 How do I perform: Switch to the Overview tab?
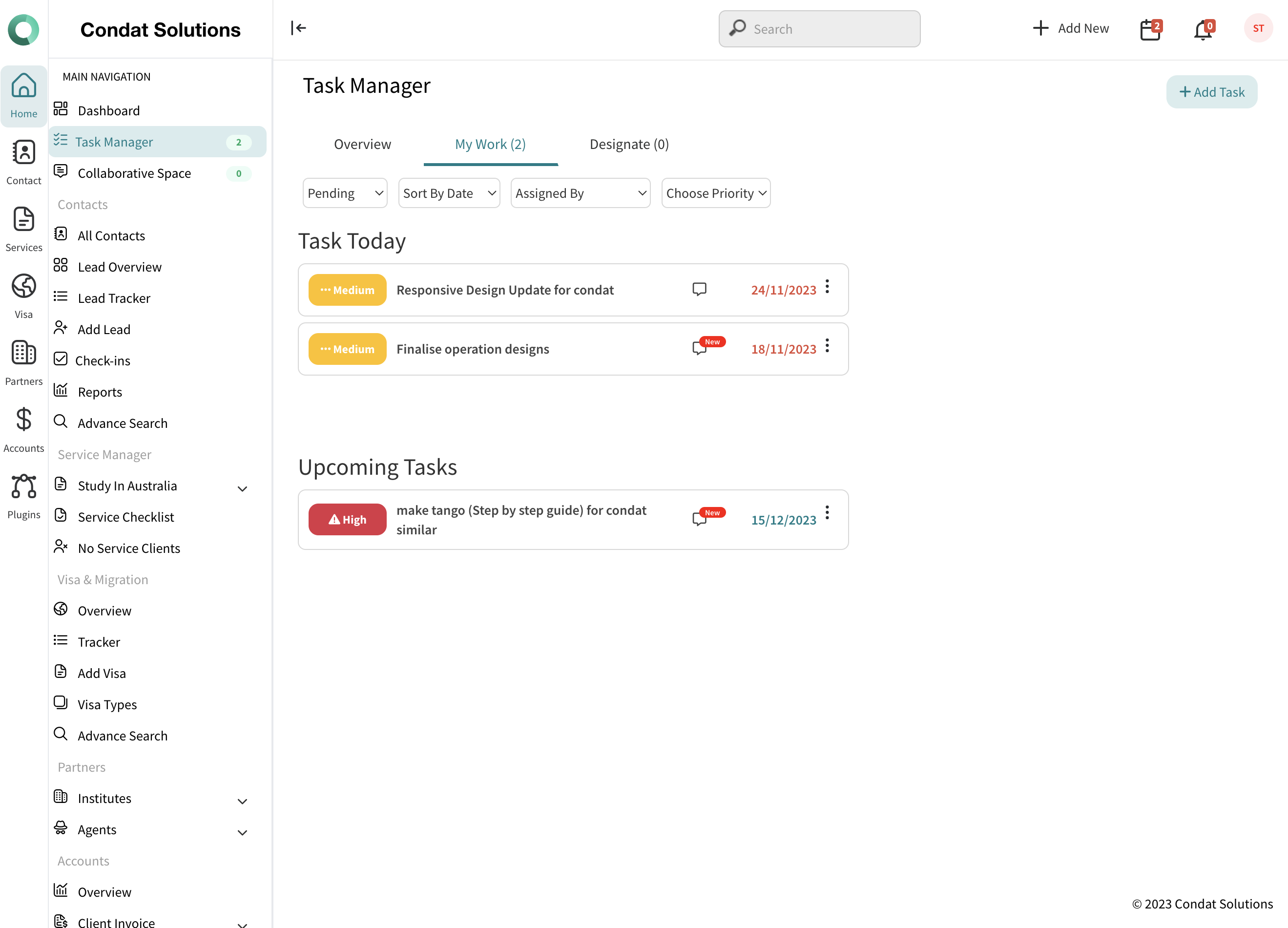(362, 144)
